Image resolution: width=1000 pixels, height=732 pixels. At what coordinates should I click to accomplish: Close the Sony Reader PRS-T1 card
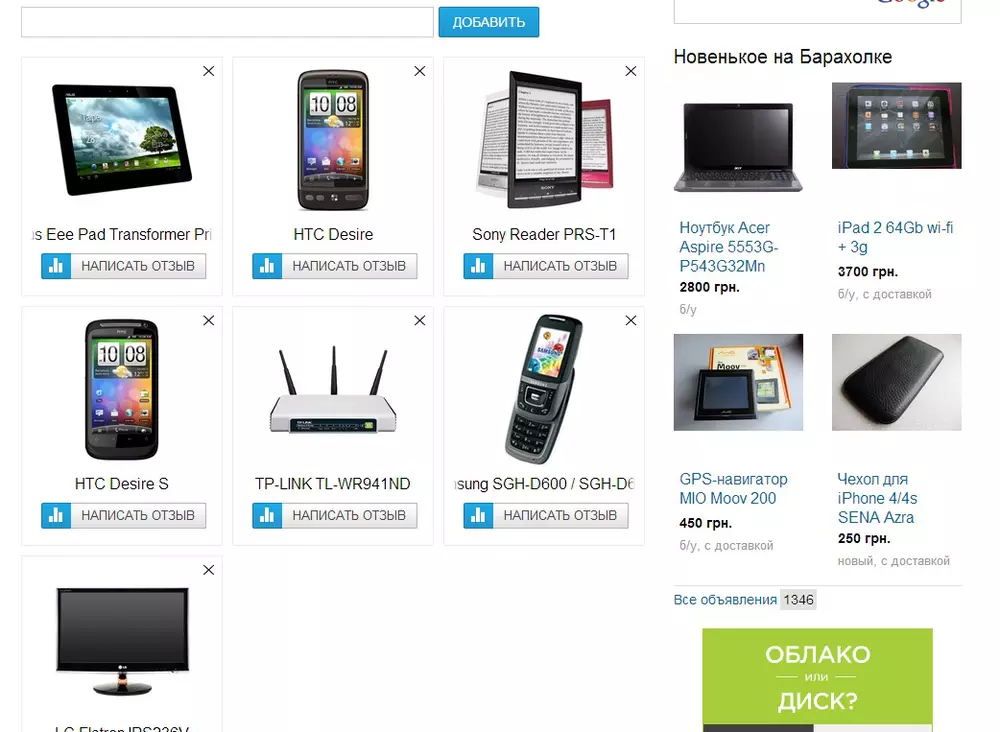631,71
